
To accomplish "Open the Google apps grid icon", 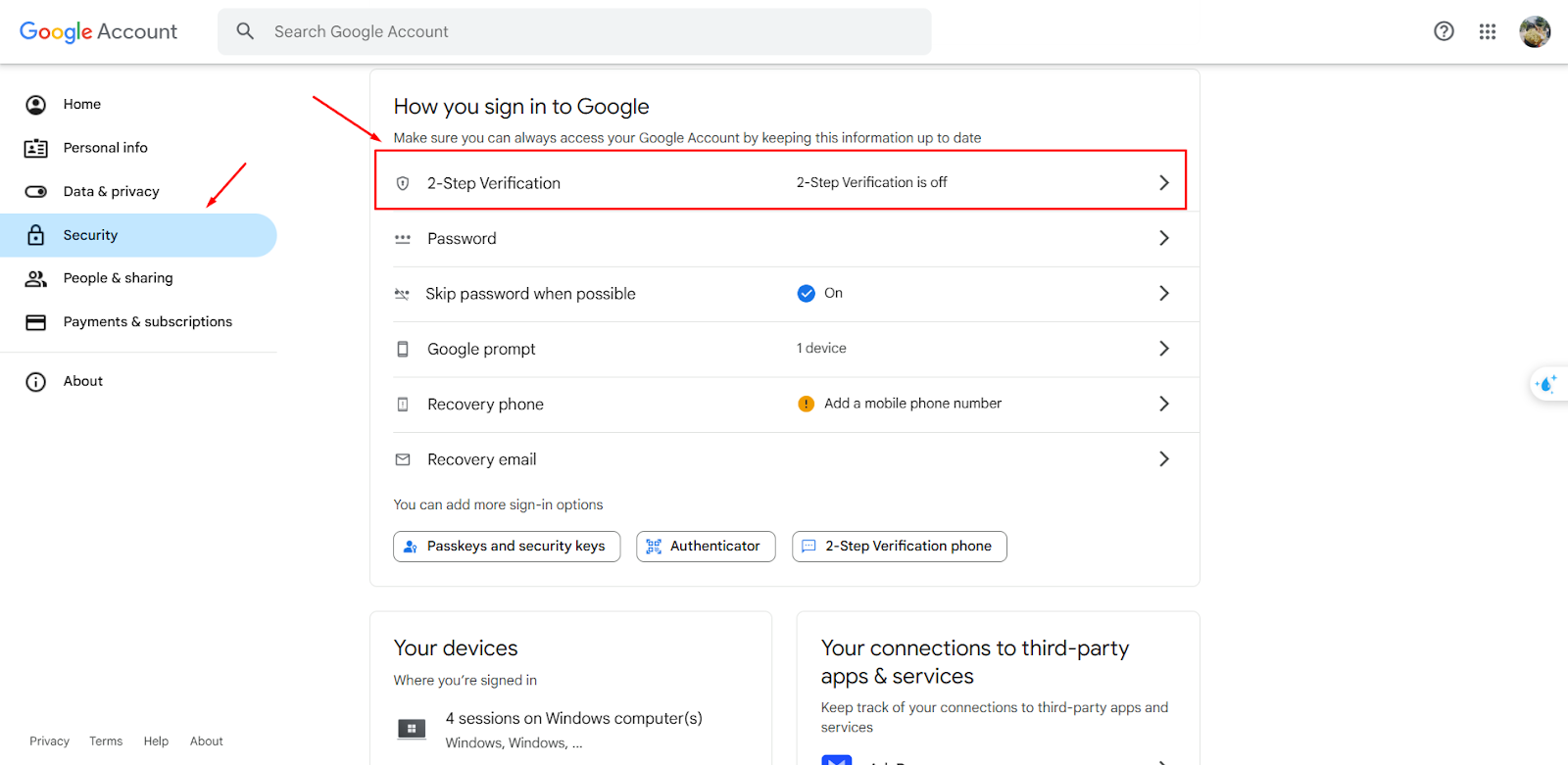I will click(x=1488, y=31).
